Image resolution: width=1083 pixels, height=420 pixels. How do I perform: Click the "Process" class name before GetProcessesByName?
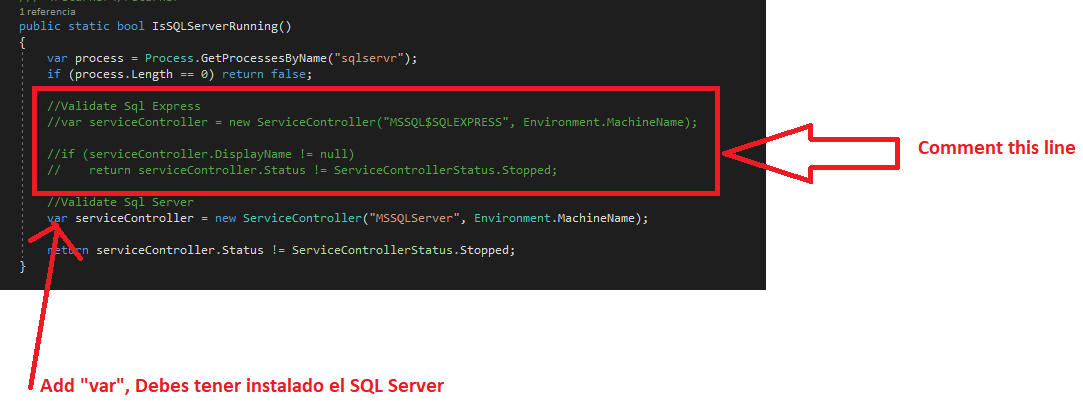click(x=169, y=58)
